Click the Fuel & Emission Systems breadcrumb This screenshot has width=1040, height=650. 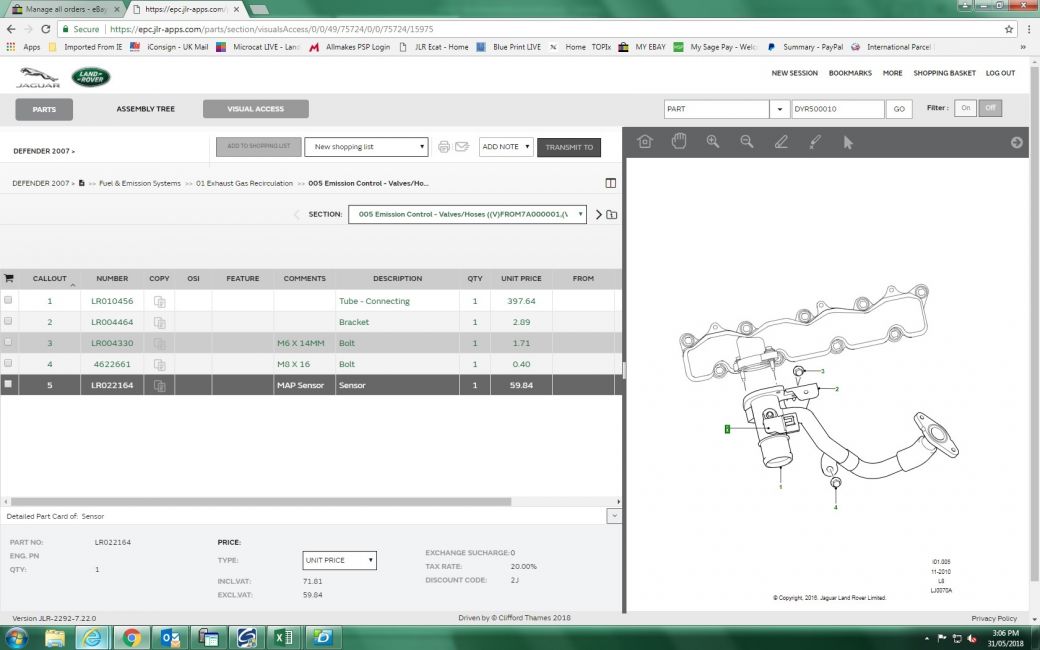(139, 183)
